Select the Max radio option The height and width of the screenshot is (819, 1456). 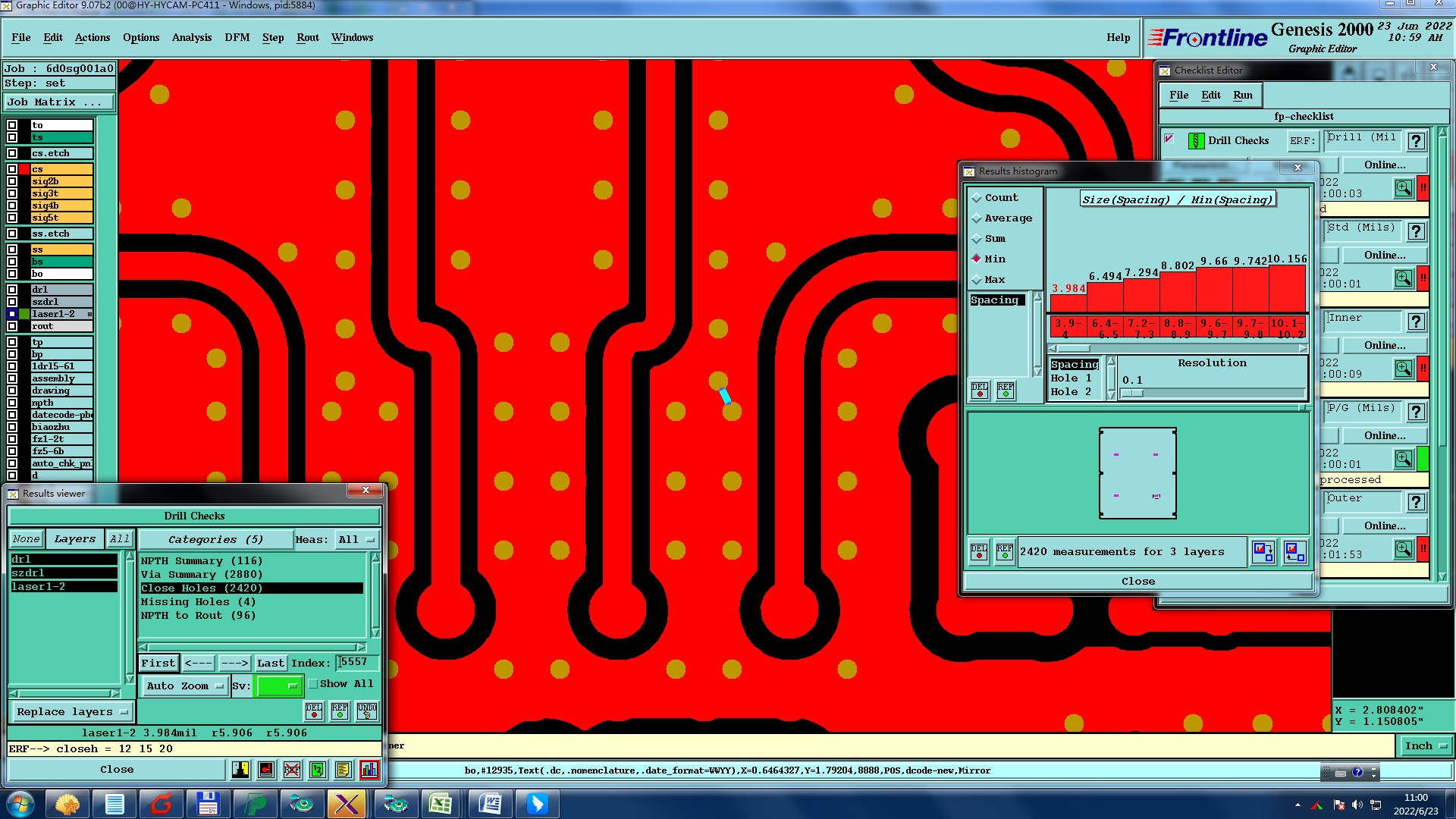[x=977, y=280]
